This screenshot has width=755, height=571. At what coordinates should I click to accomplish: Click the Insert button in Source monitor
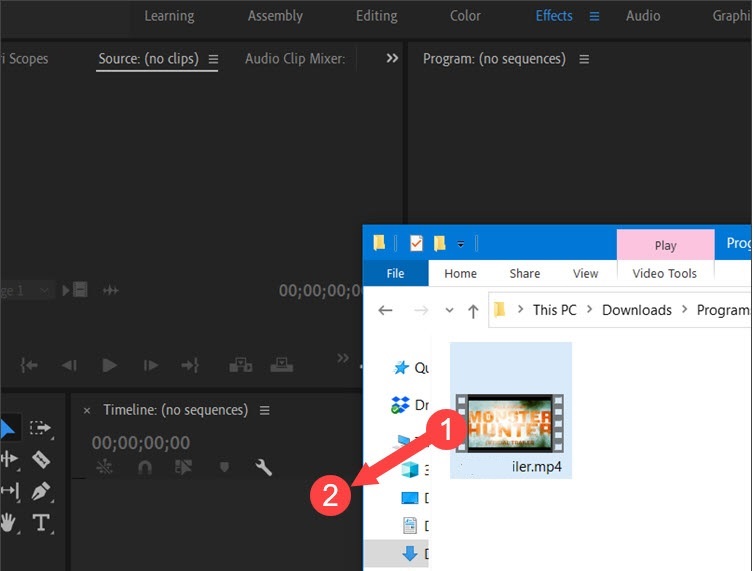(x=240, y=366)
